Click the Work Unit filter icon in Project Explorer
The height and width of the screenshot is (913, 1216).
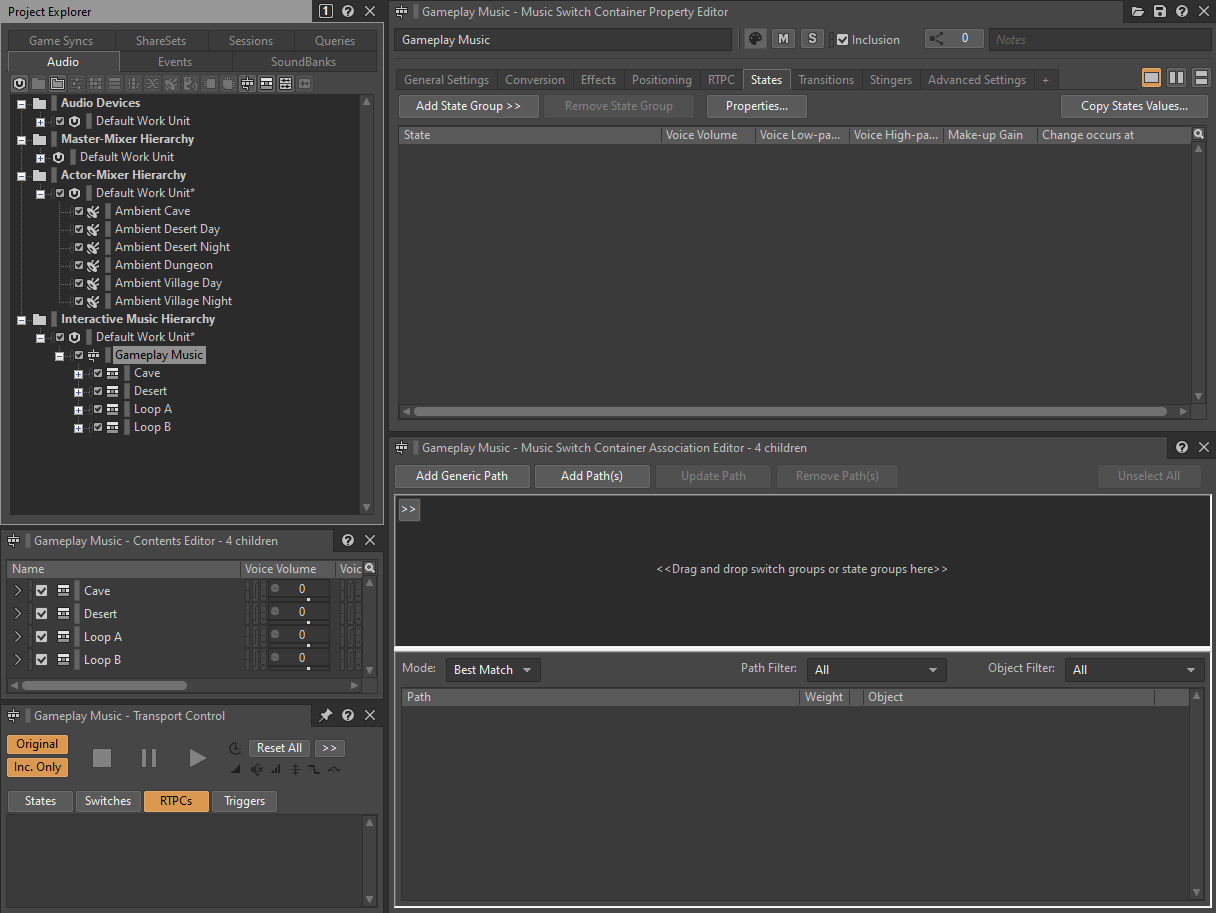tap(19, 83)
